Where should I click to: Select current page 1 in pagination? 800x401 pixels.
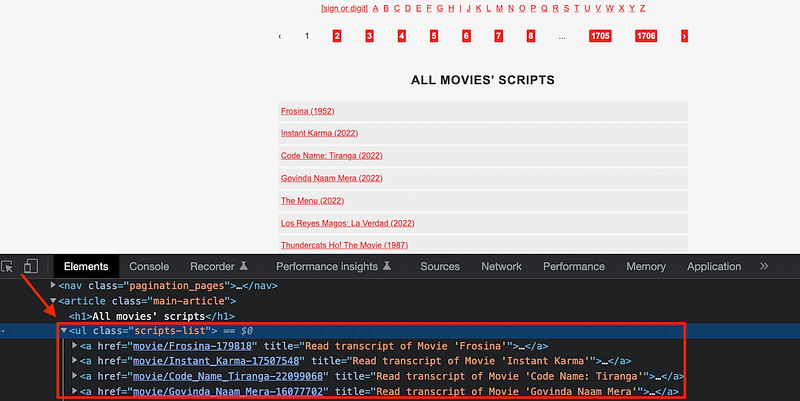tap(307, 36)
